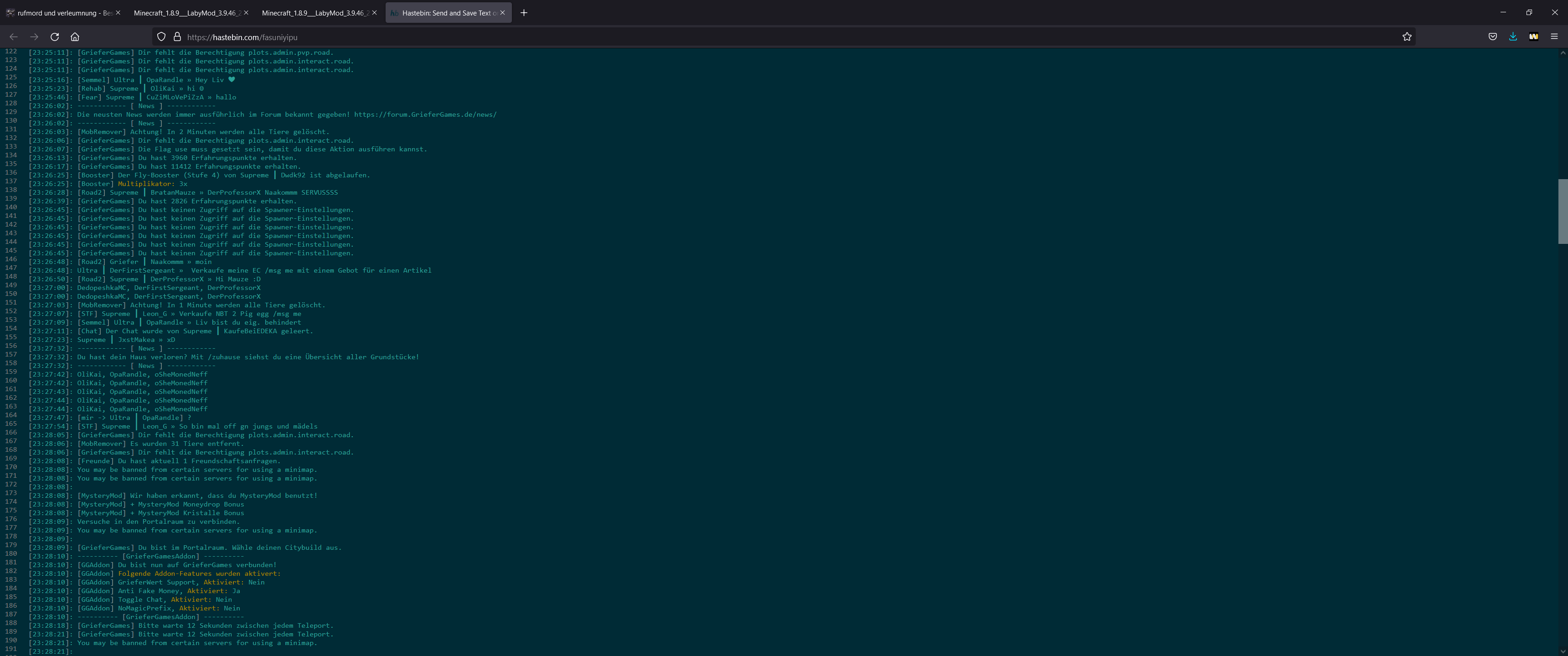Viewport: 1568px width, 656px height.
Task: Click 'Du hast 3960 Erfahrungspunkte erhalten' line
Action: coord(163,158)
